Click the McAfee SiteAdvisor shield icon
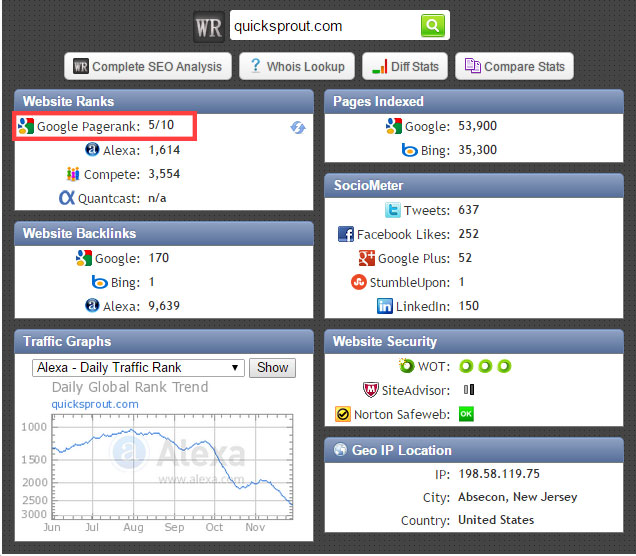 pyautogui.click(x=371, y=390)
